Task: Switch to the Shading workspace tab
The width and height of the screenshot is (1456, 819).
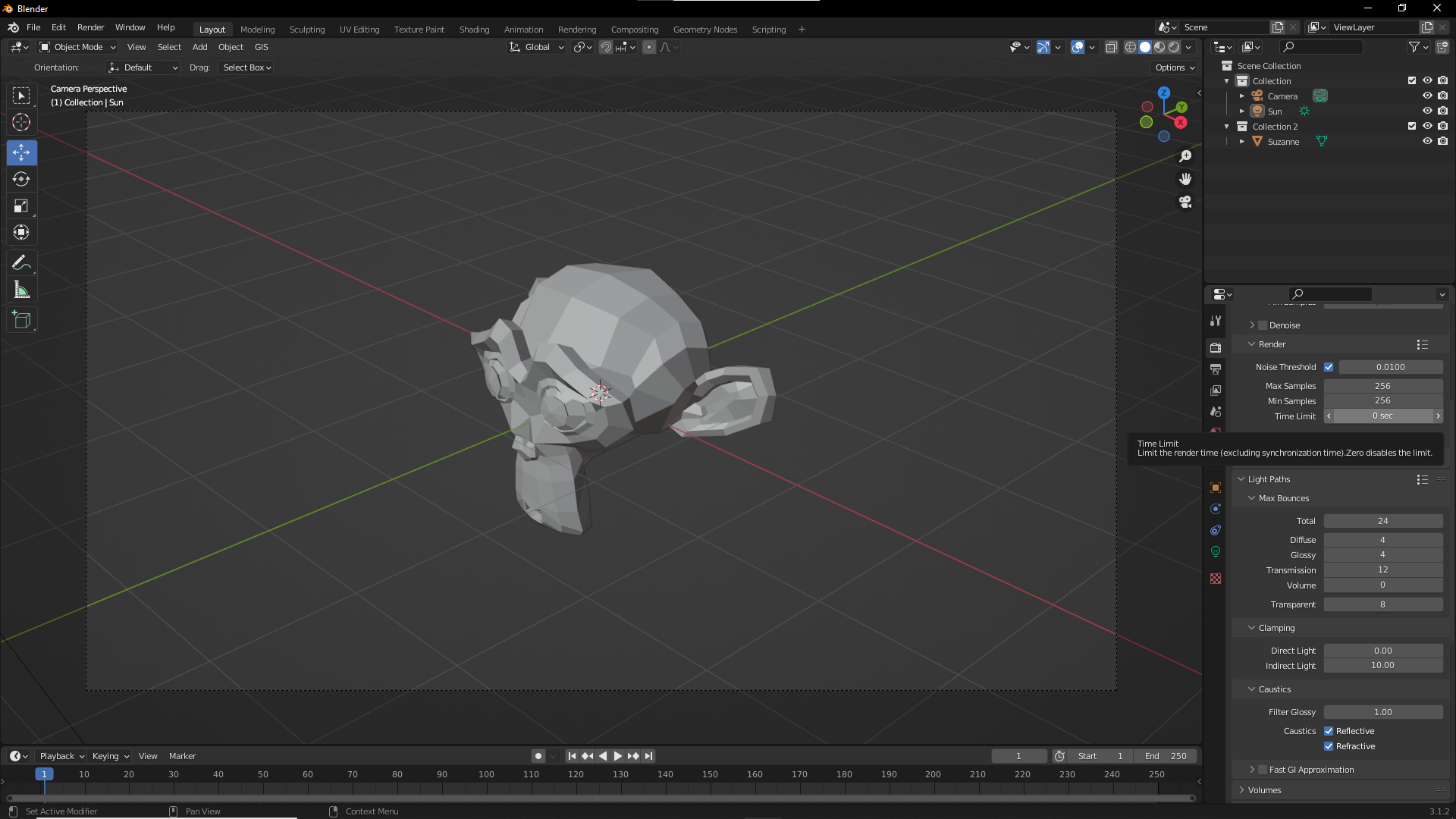Action: pos(474,30)
